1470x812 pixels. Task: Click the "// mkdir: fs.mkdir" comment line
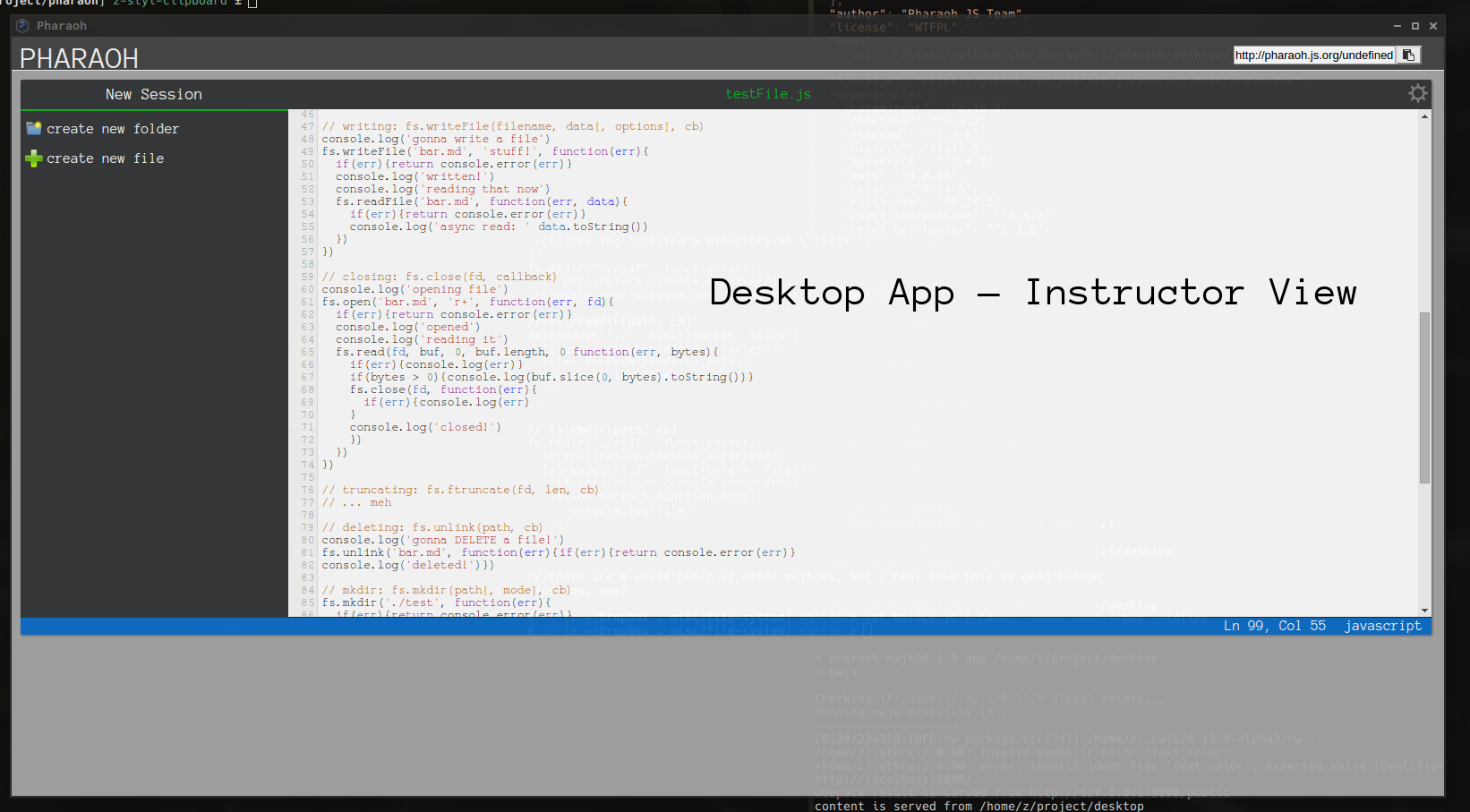[x=447, y=590]
